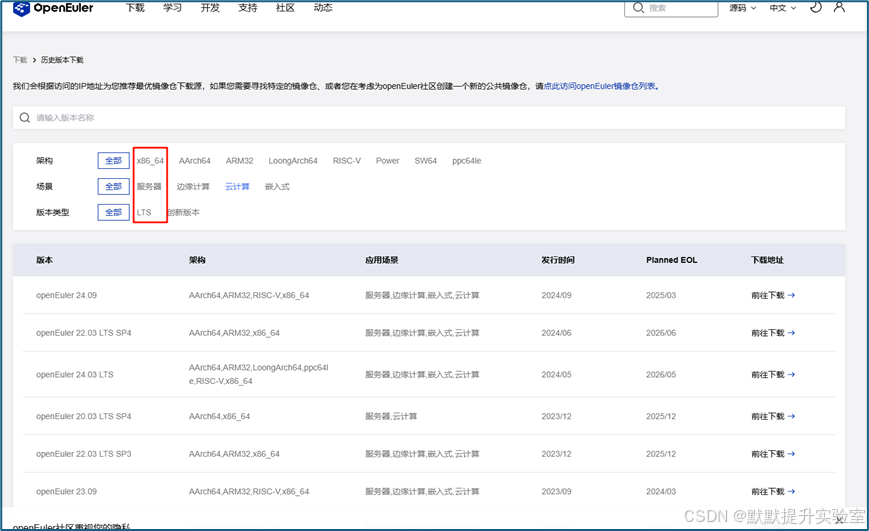Select 全部 in the 架构 filter
The image size is (869, 531).
pos(114,161)
